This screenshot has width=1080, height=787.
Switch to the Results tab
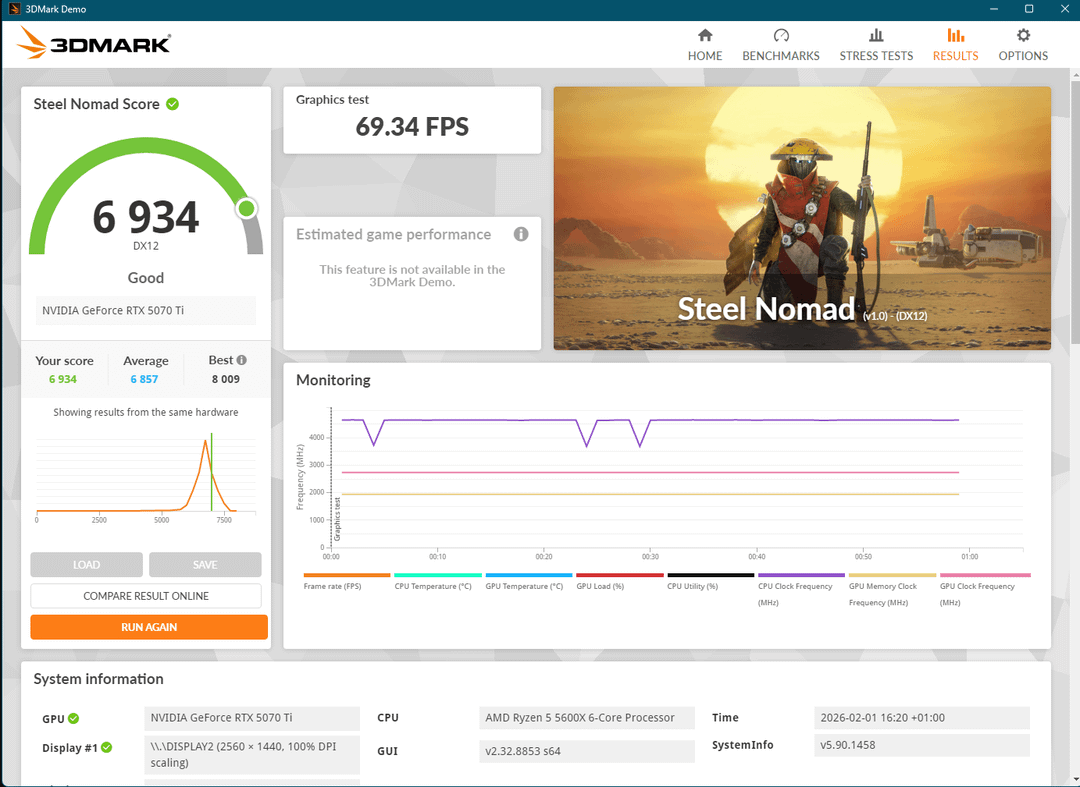955,44
